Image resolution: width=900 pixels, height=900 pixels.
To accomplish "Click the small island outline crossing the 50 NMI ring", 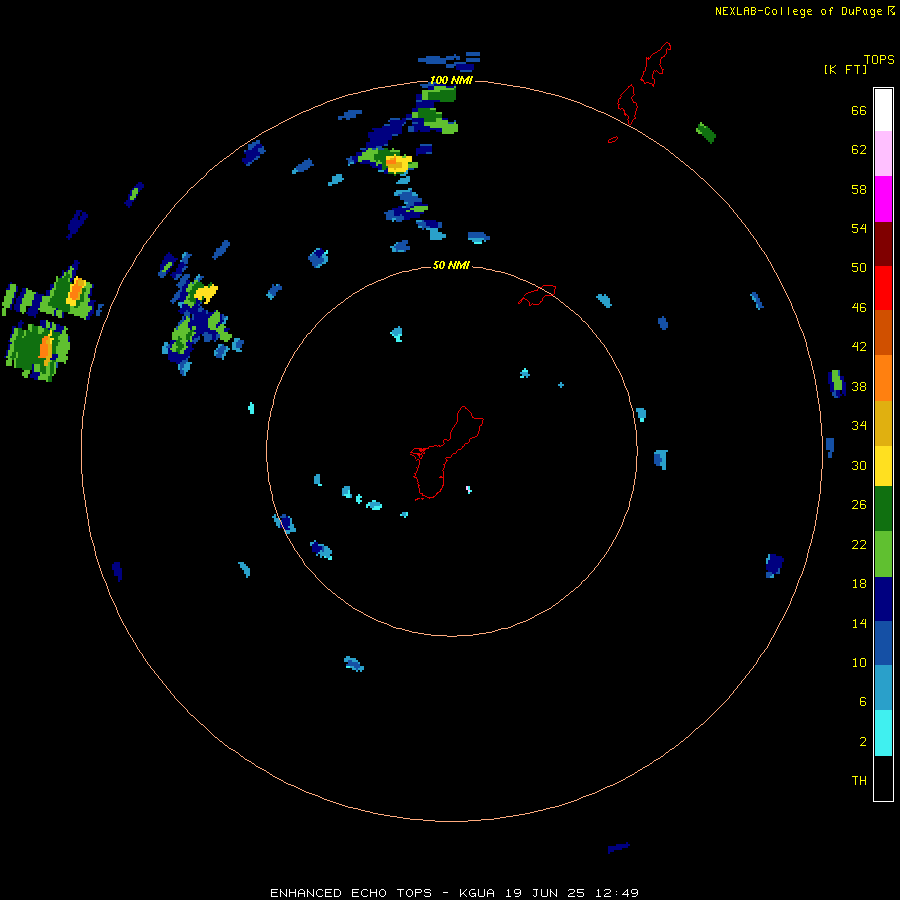I will 537,295.
